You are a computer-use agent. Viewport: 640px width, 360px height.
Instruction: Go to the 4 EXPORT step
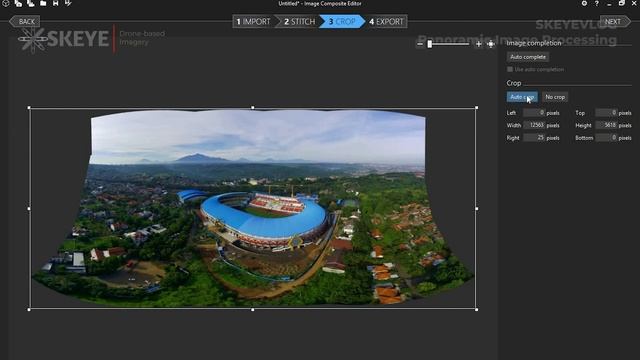coord(387,22)
